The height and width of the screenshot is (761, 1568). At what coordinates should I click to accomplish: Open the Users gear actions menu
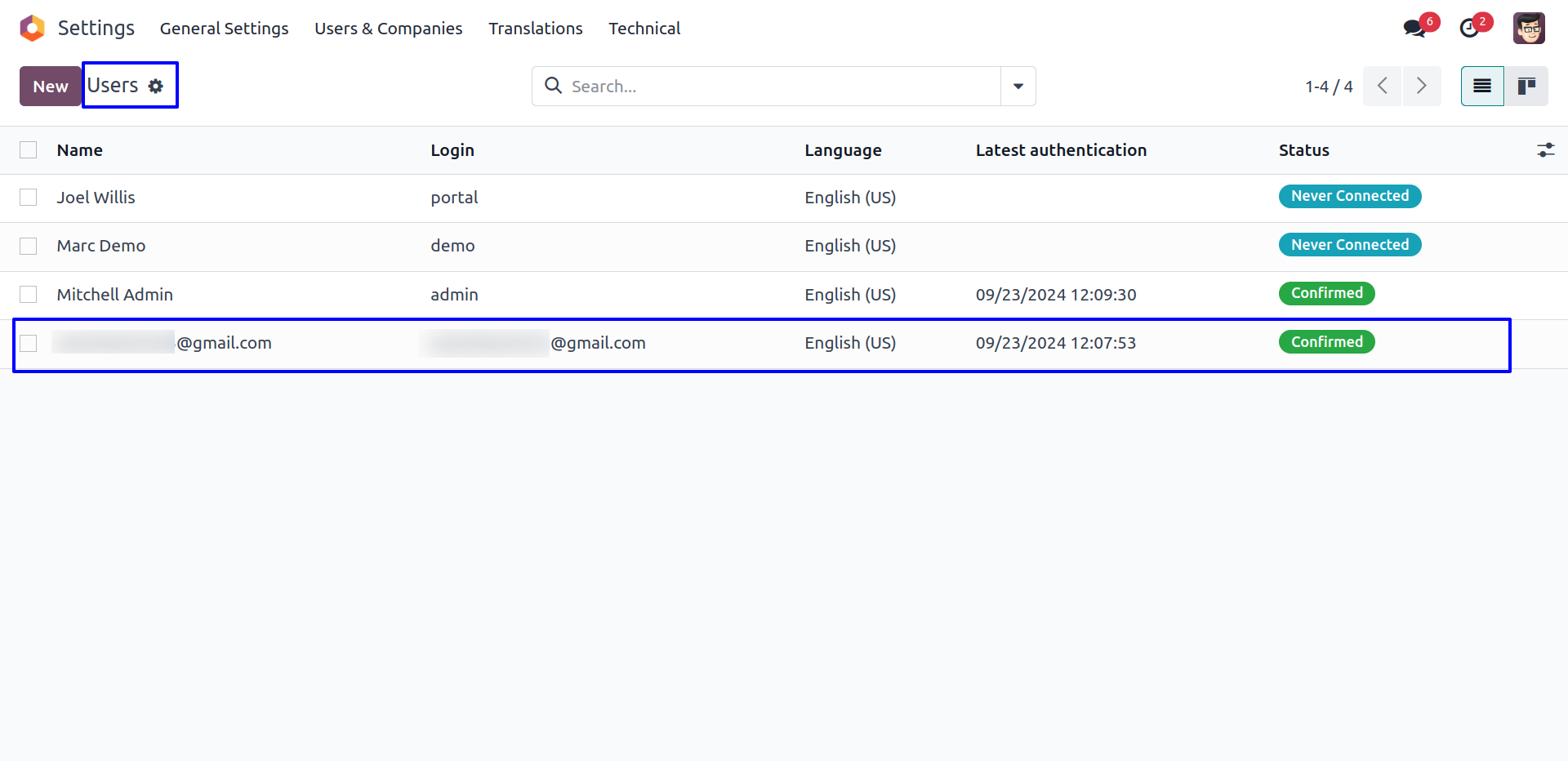pyautogui.click(x=155, y=86)
